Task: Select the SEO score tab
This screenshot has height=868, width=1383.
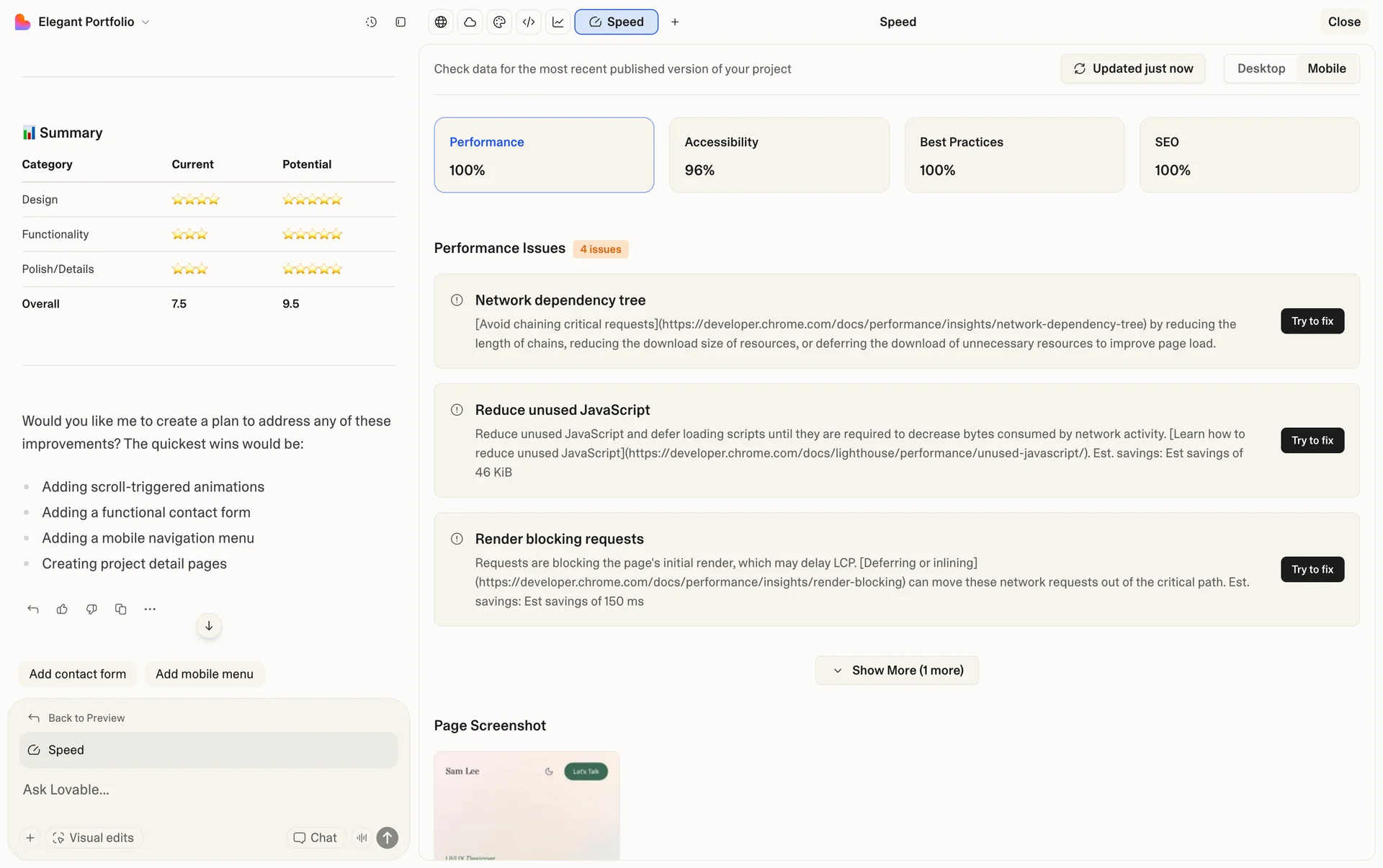Action: click(1249, 155)
